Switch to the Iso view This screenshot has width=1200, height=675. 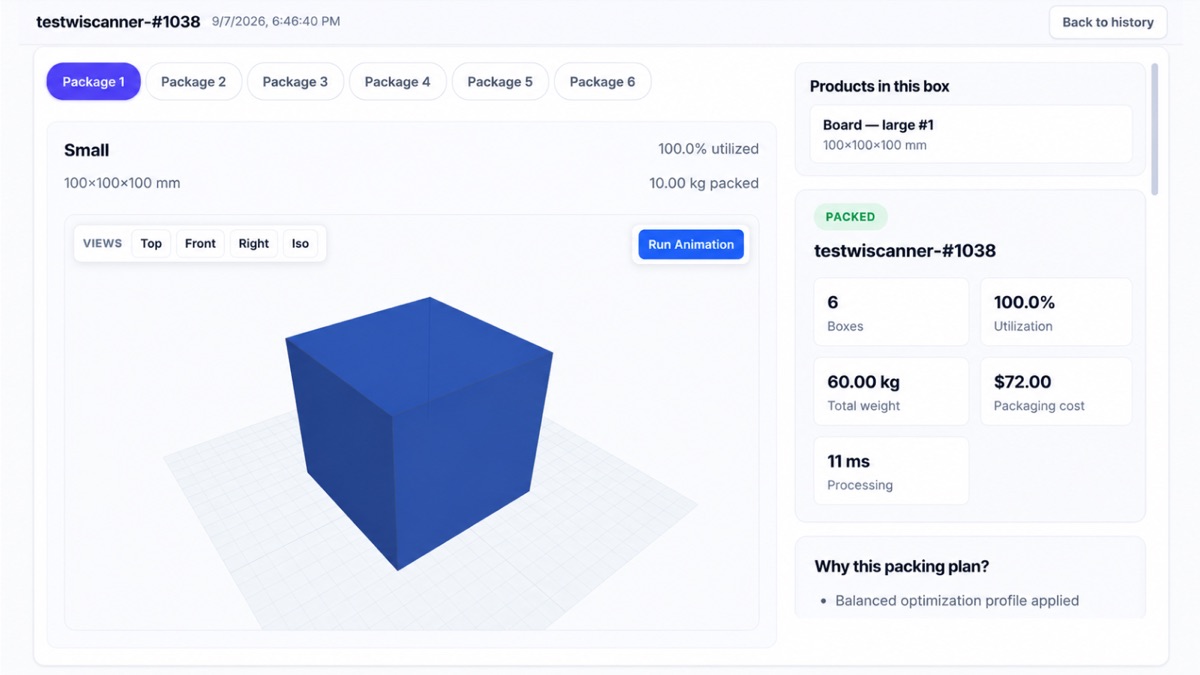(x=300, y=243)
